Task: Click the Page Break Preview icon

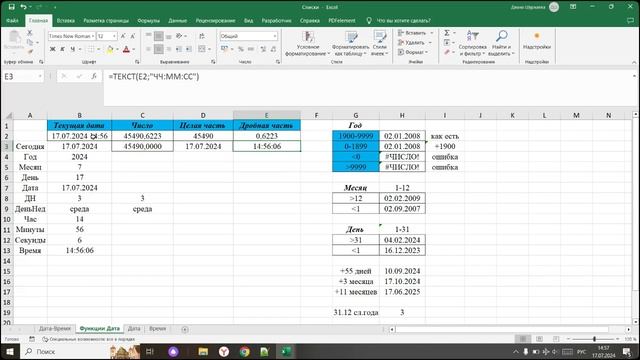Action: (556, 339)
